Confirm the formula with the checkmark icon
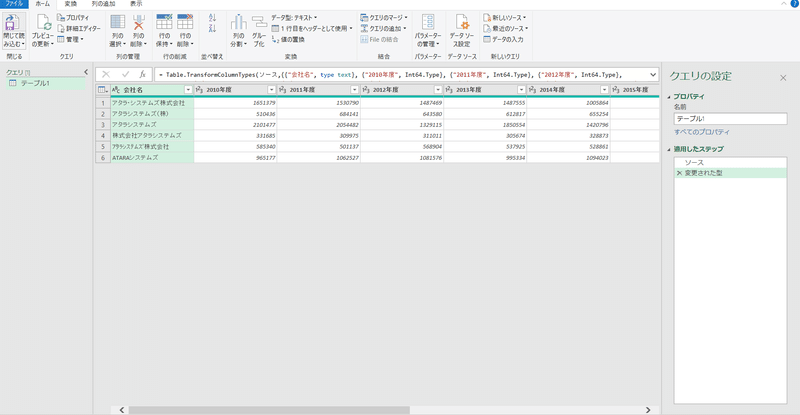Image resolution: width=800 pixels, height=415 pixels. 125,75
